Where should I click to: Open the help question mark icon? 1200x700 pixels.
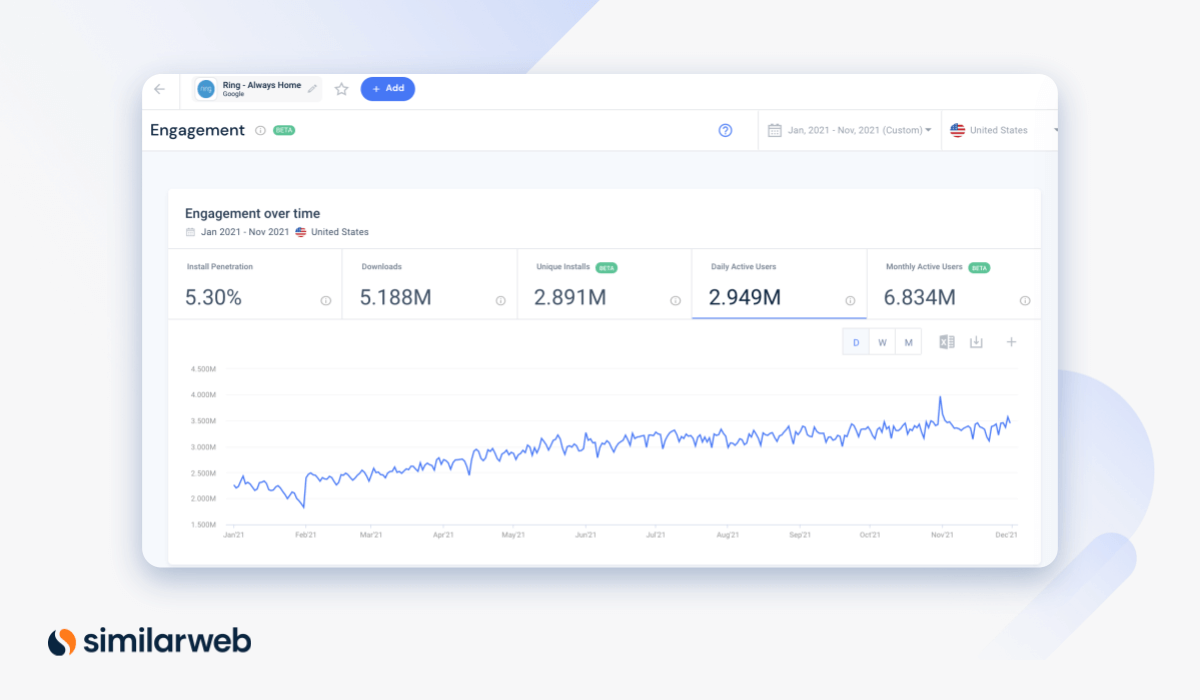point(726,130)
